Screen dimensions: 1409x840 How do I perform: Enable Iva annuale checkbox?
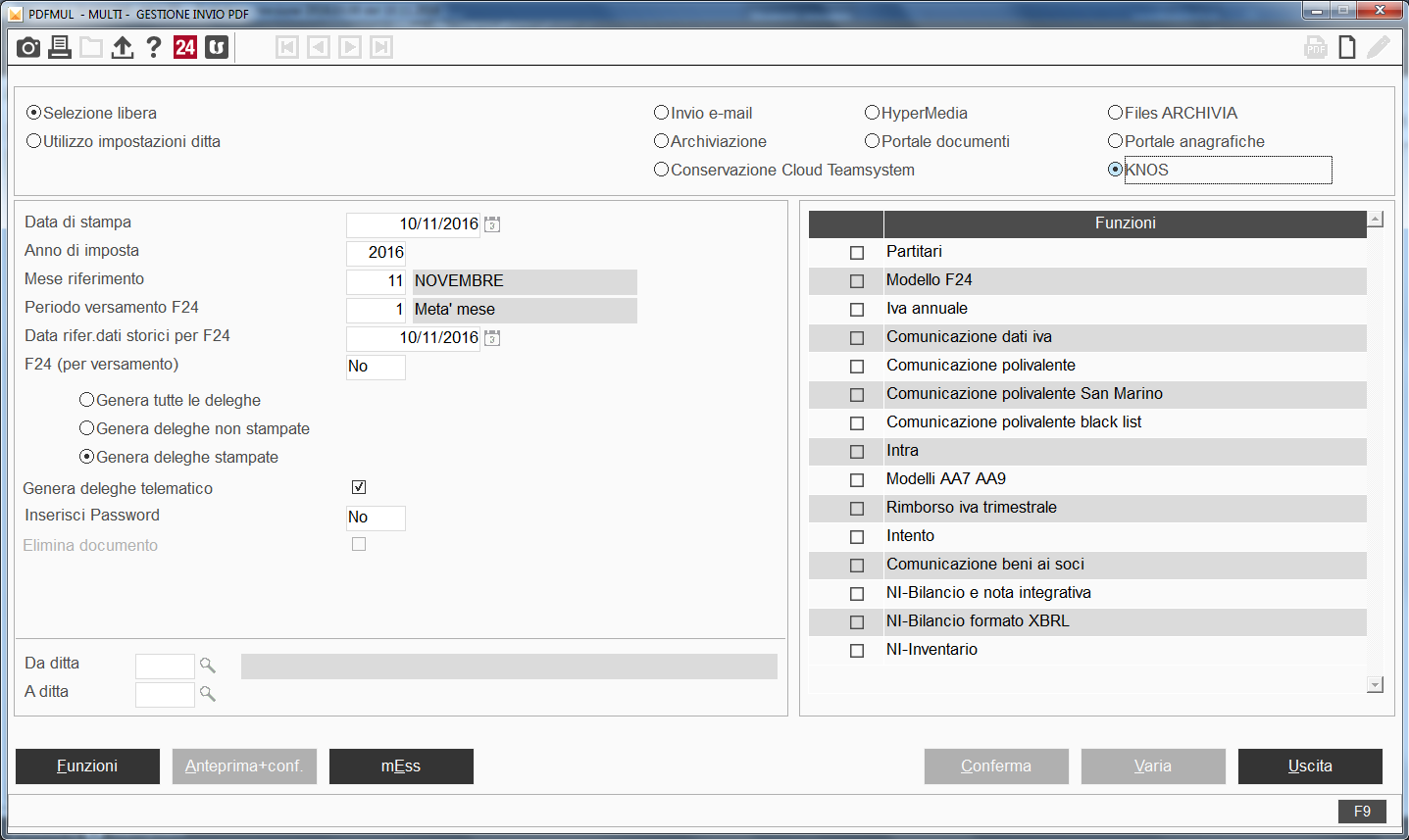[857, 310]
